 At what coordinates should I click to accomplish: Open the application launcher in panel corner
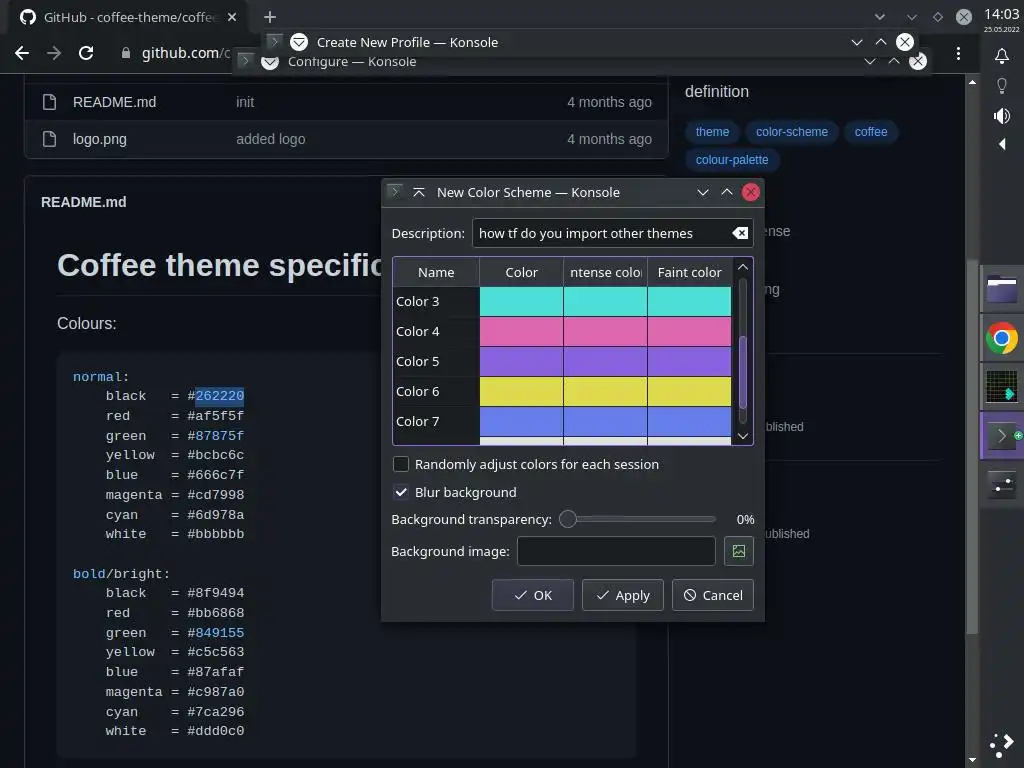coord(1002,745)
